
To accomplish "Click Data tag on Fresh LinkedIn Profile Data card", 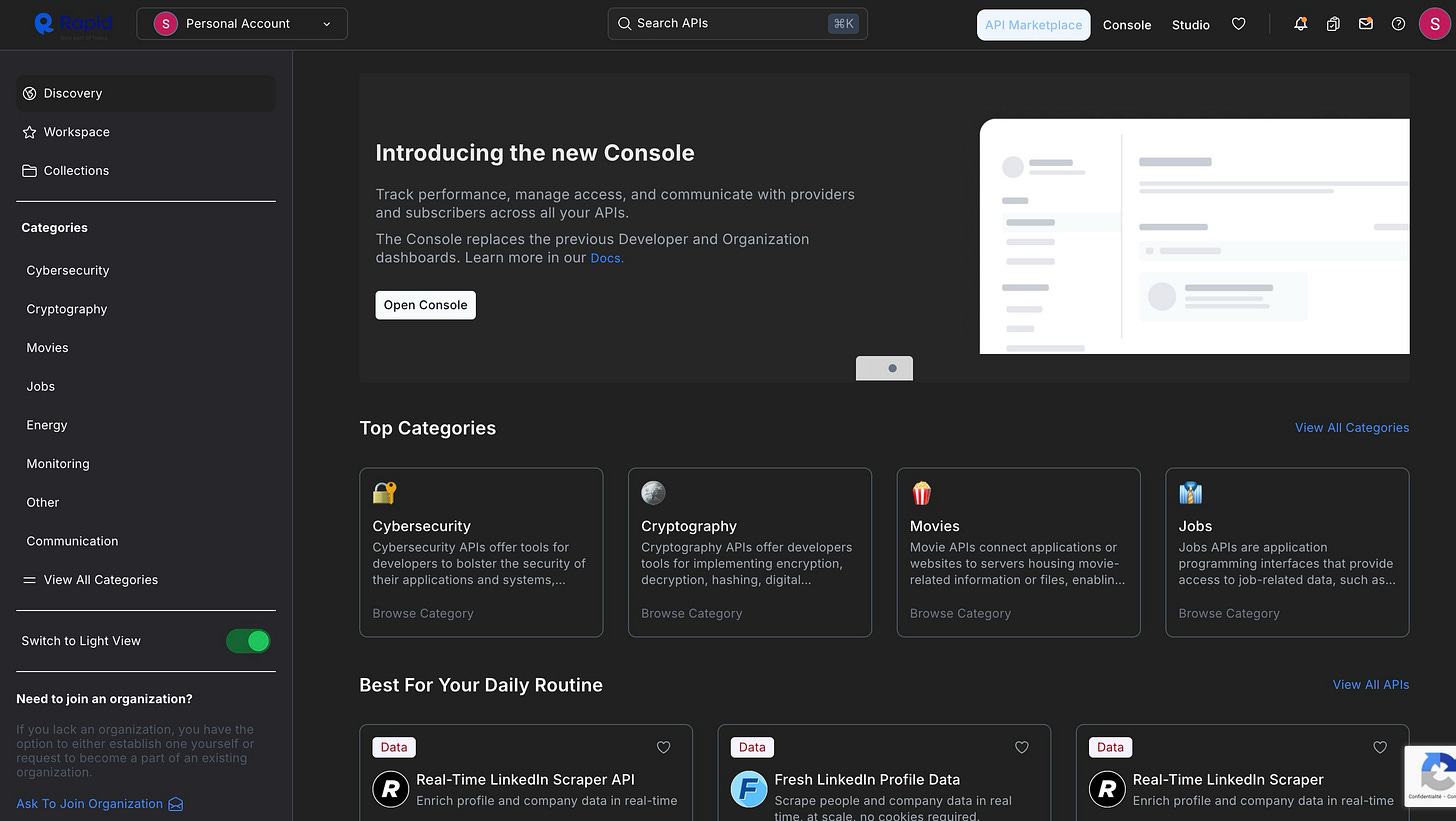I will tap(752, 747).
